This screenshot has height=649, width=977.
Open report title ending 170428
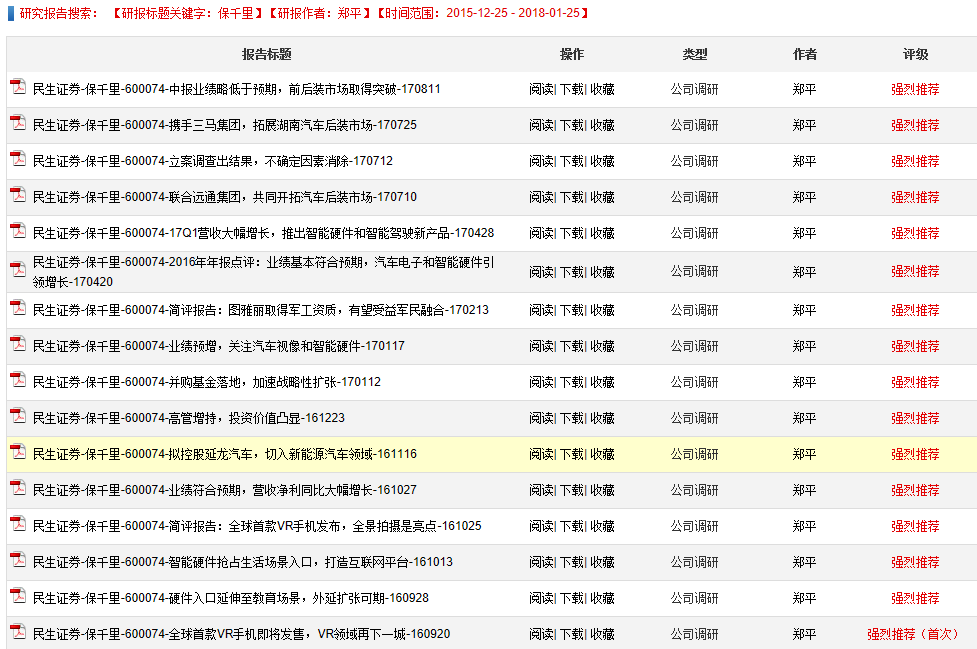click(263, 234)
